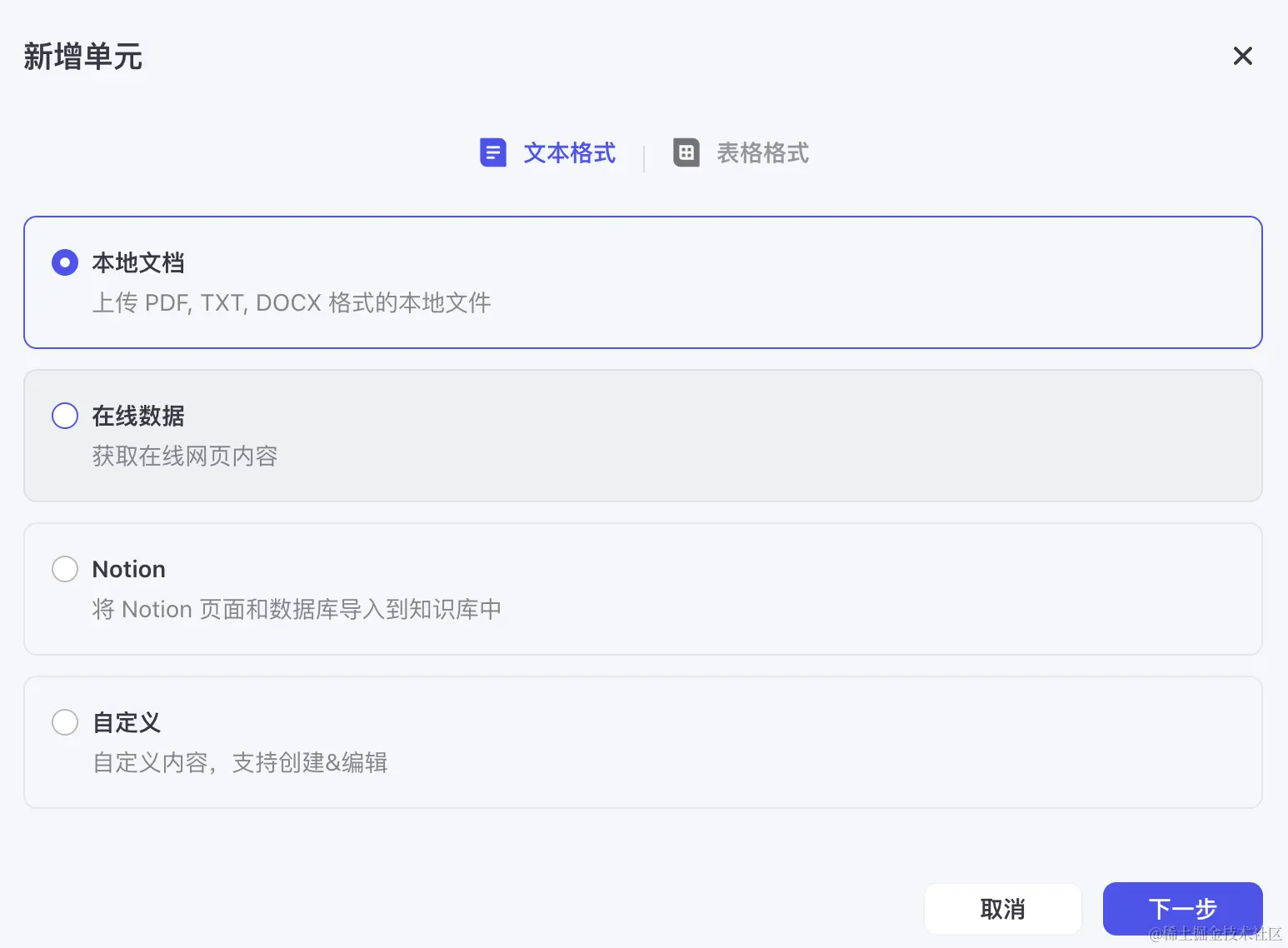This screenshot has height=948, width=1288.
Task: Click the Notion option title text
Action: [x=129, y=569]
